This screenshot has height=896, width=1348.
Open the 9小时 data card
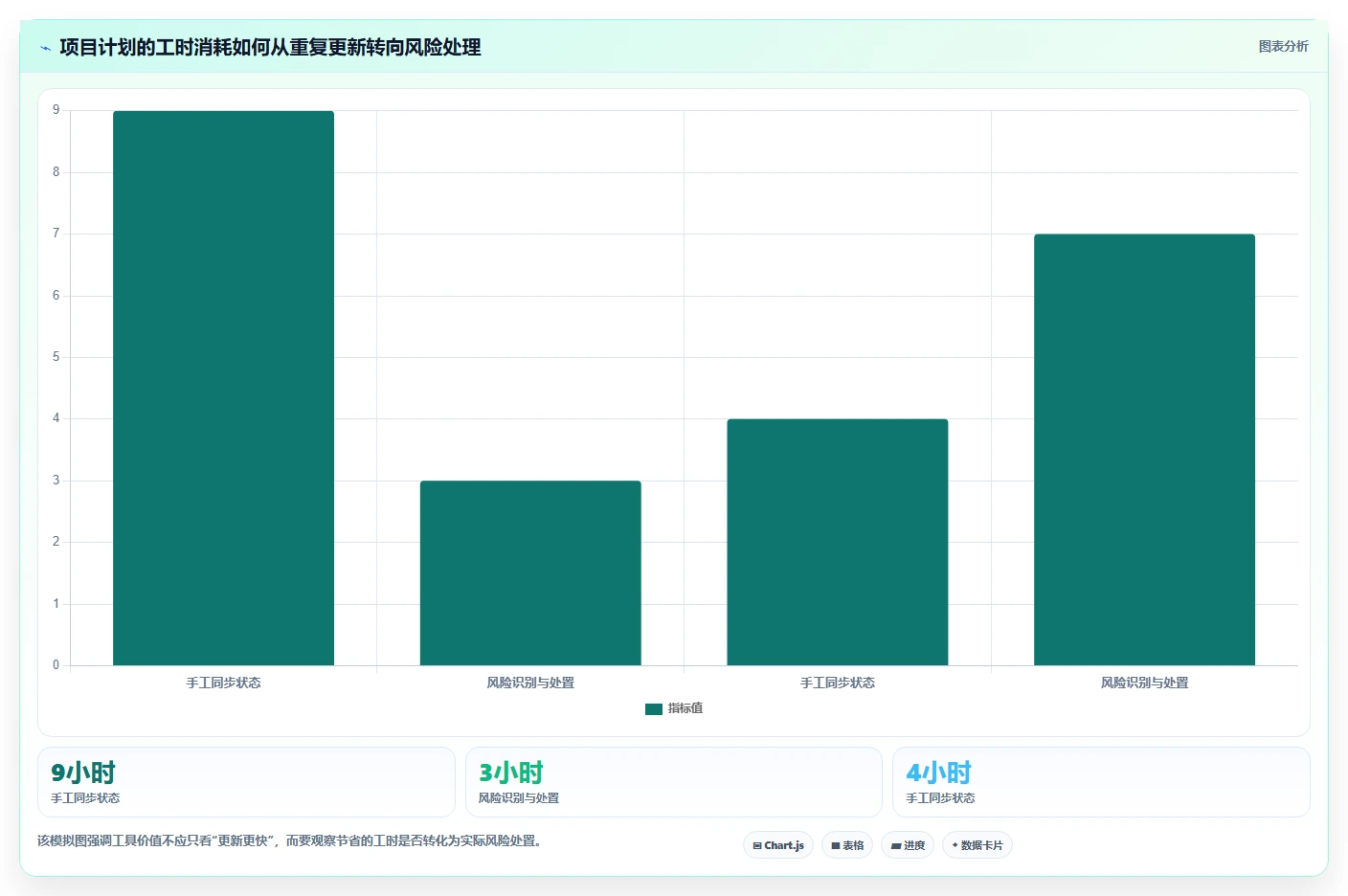[x=246, y=782]
